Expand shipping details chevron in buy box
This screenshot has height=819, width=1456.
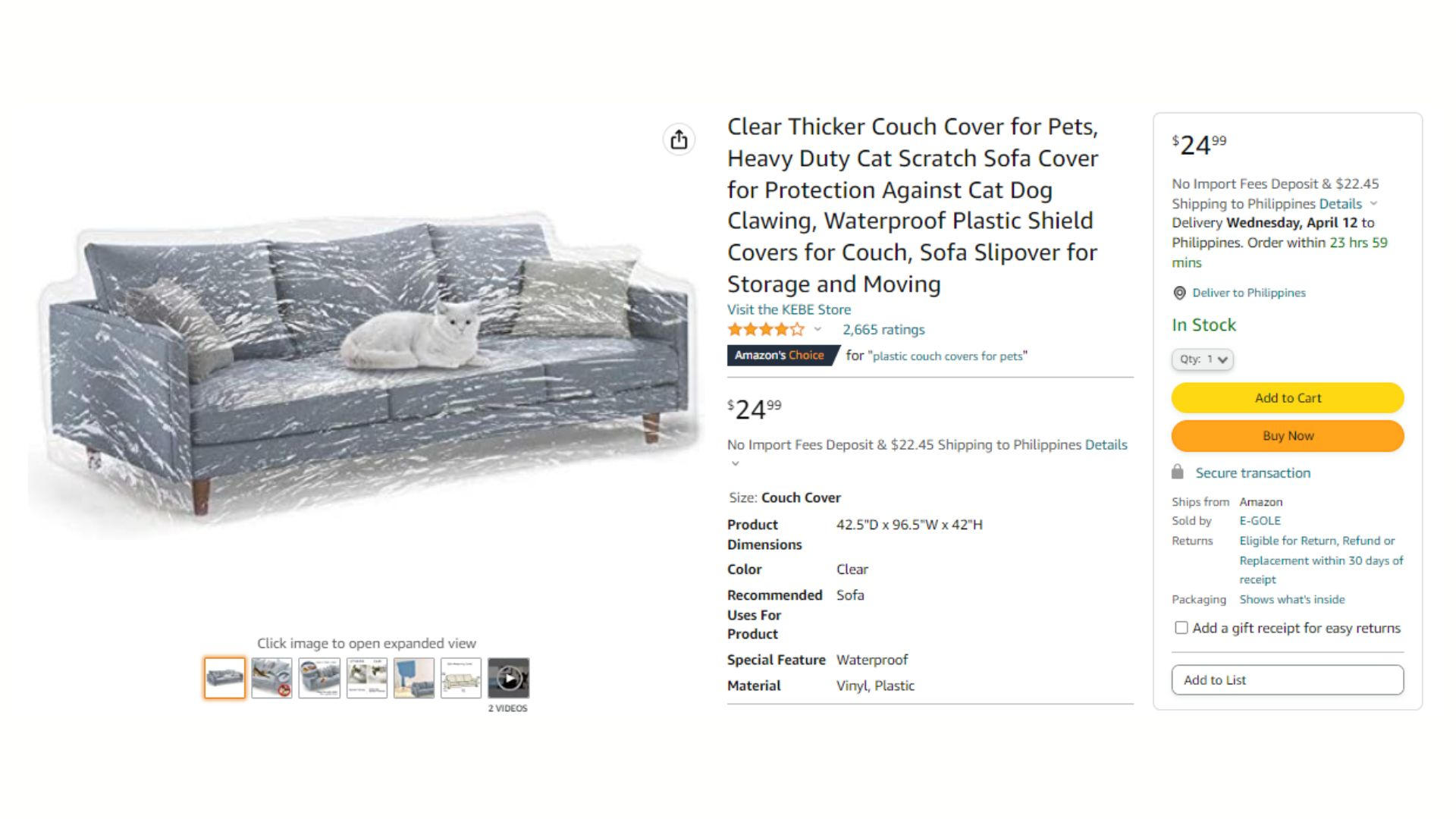(x=1373, y=204)
